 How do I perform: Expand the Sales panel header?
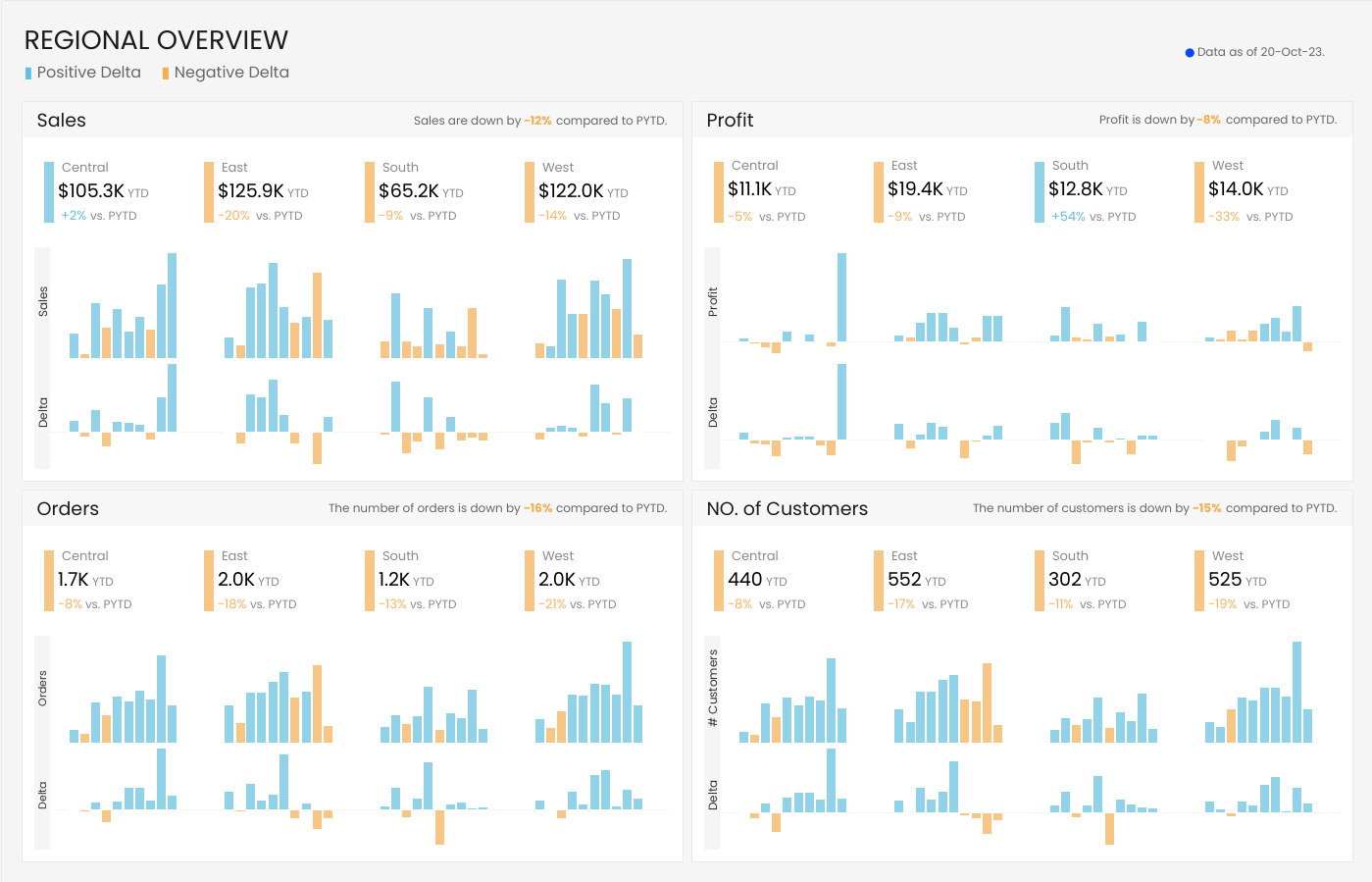tap(62, 120)
